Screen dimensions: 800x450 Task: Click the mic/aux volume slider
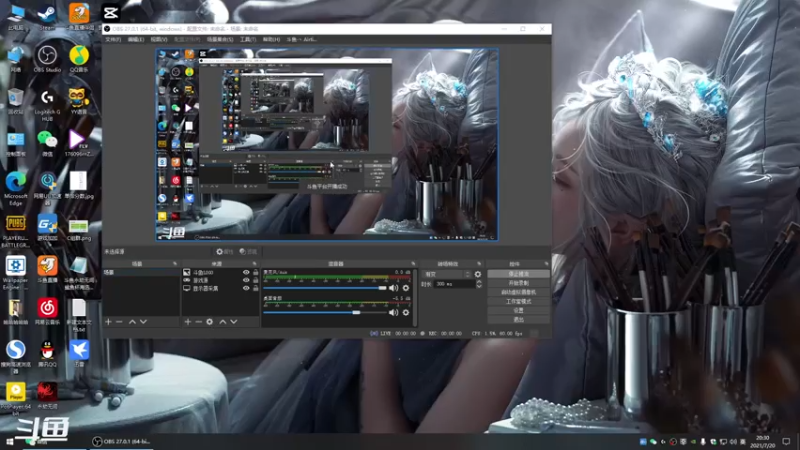pyautogui.click(x=325, y=288)
